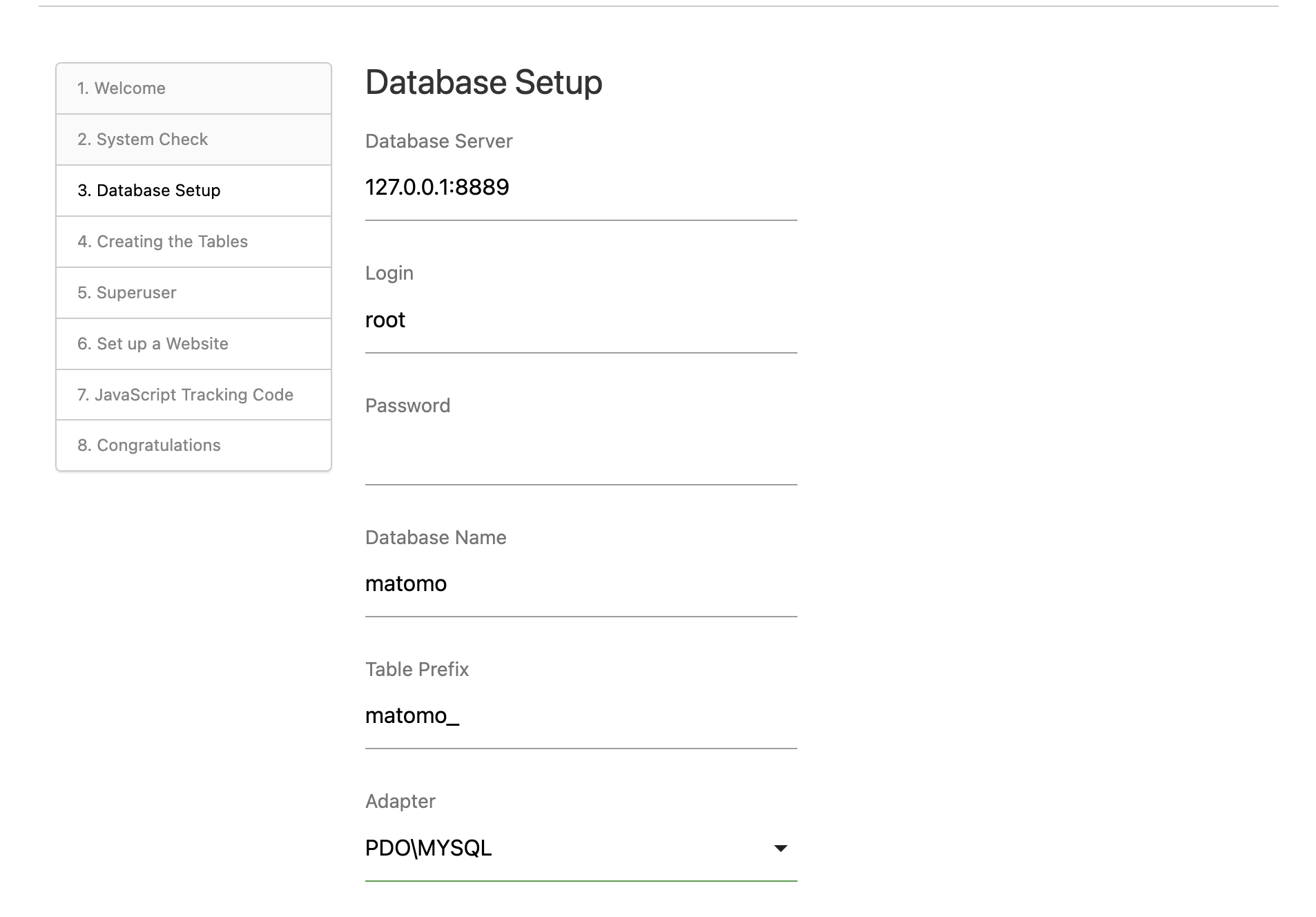Select the text 127.0.0.1:8889
Viewport: 1316px width, 917px height.
pyautogui.click(x=437, y=187)
